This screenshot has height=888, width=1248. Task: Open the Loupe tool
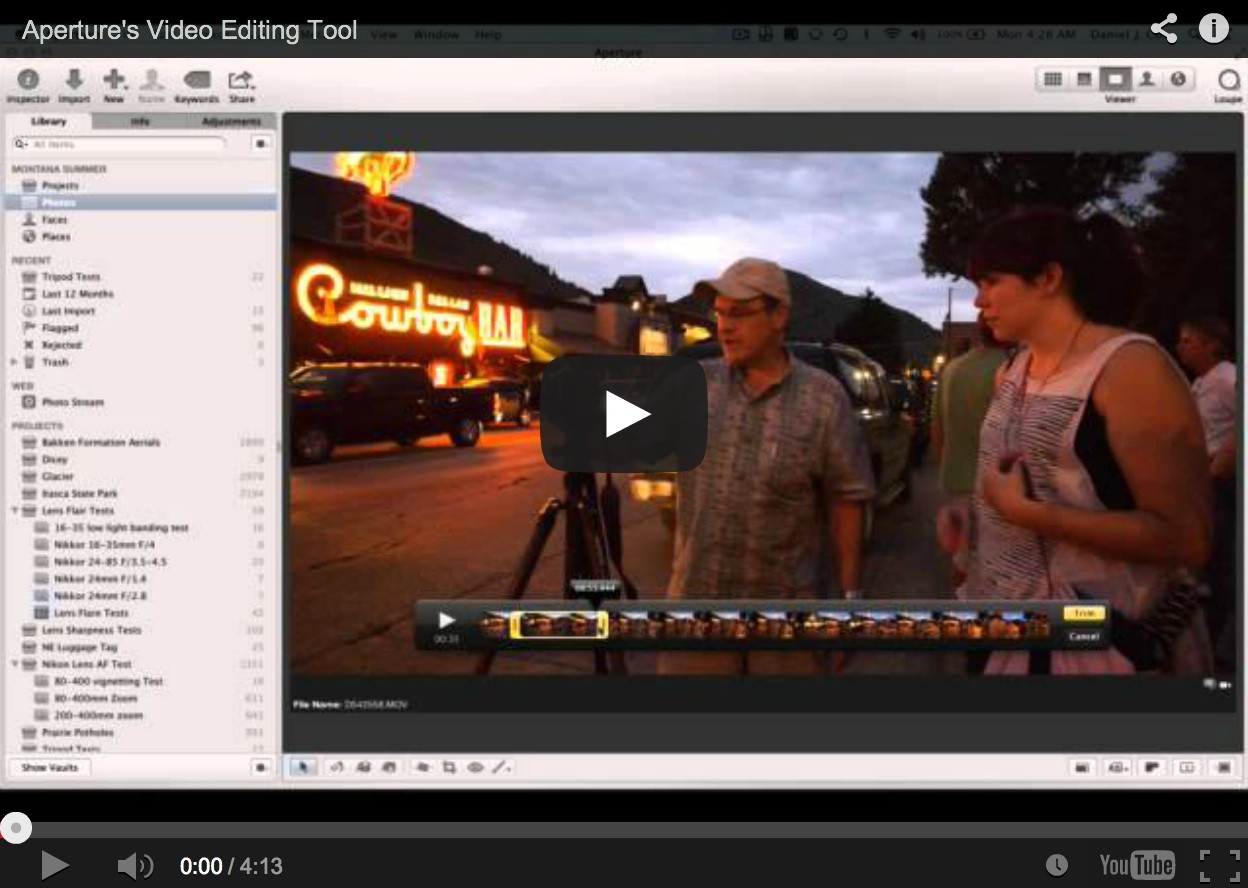(x=1228, y=85)
